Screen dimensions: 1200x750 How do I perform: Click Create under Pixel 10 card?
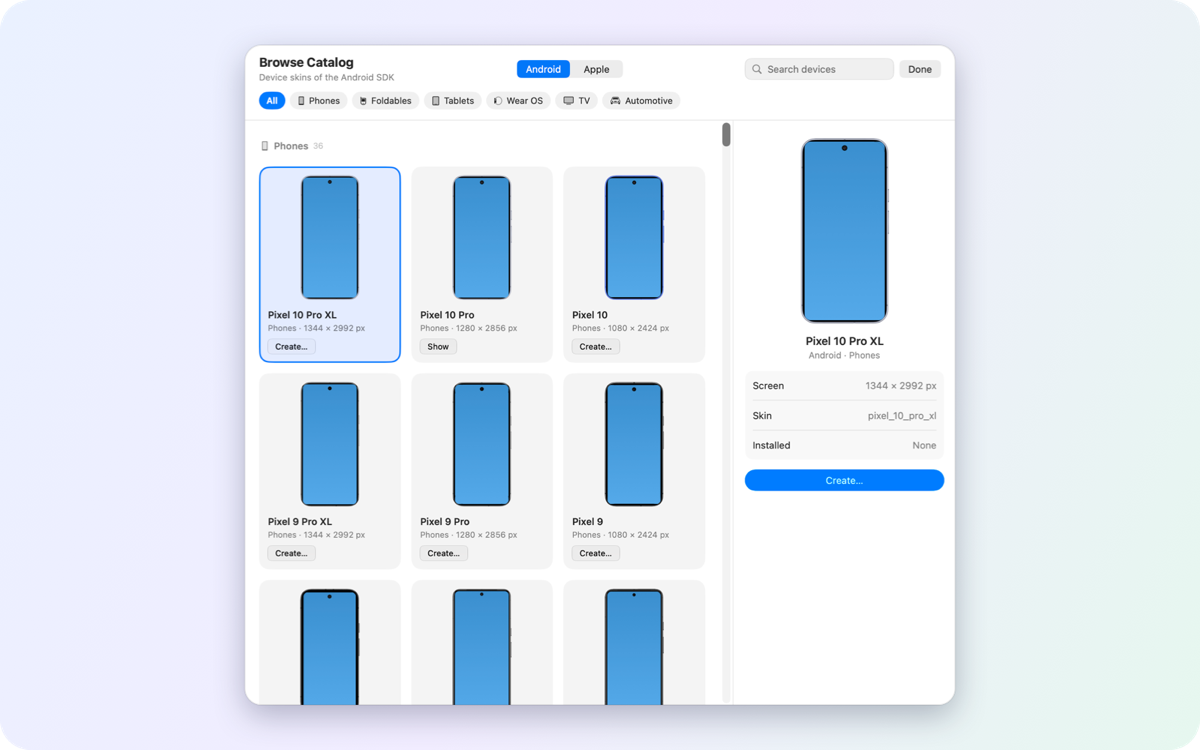pos(595,347)
